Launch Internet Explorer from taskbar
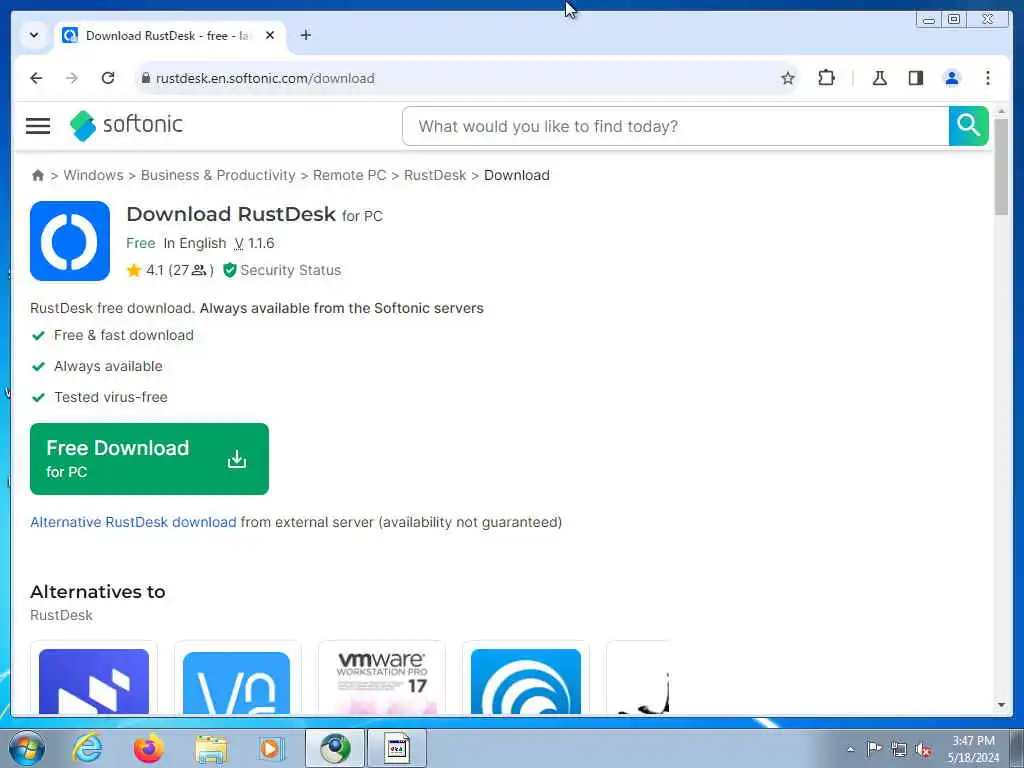This screenshot has width=1024, height=768. [88, 748]
